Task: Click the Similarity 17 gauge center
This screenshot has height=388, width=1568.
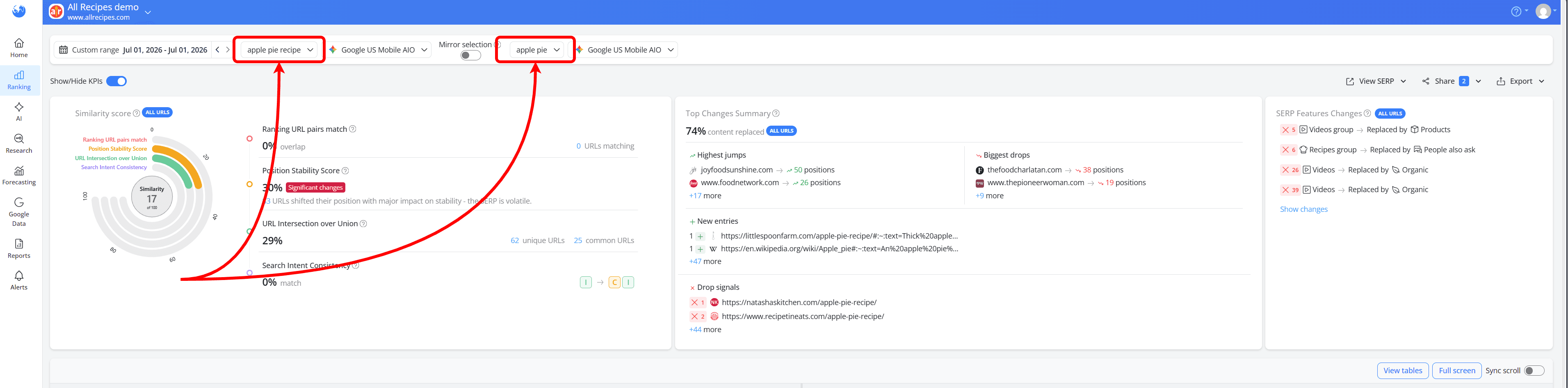Action: pyautogui.click(x=152, y=197)
